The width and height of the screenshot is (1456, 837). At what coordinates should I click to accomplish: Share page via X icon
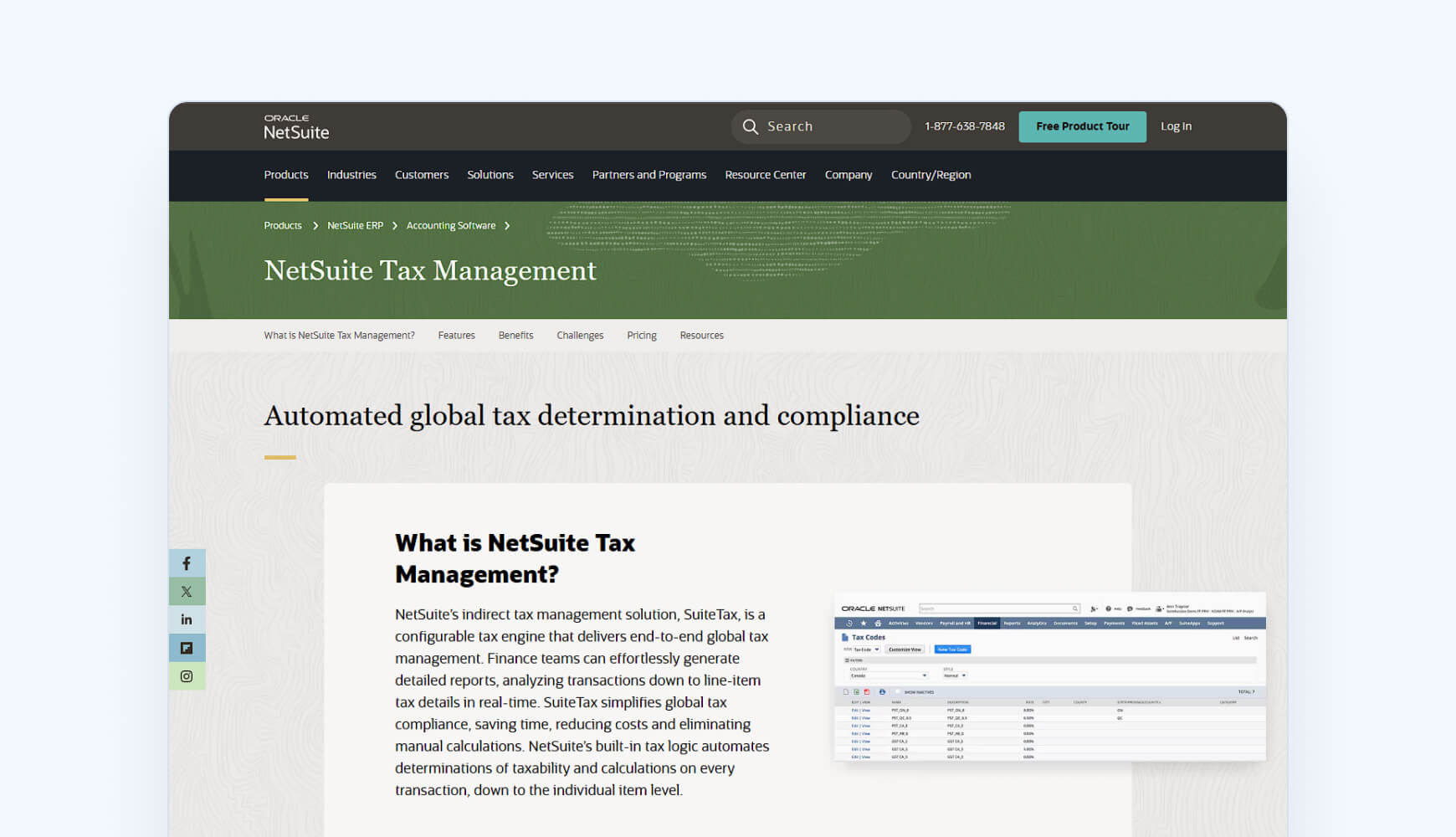pos(187,592)
